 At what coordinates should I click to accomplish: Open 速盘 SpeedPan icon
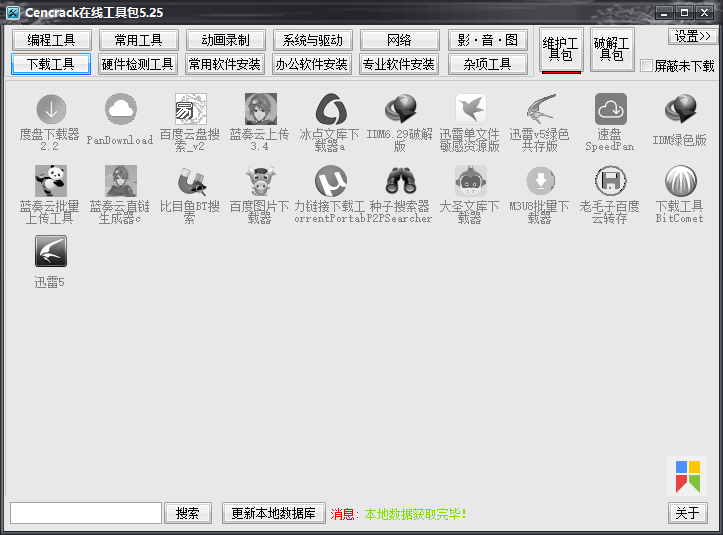click(x=610, y=110)
